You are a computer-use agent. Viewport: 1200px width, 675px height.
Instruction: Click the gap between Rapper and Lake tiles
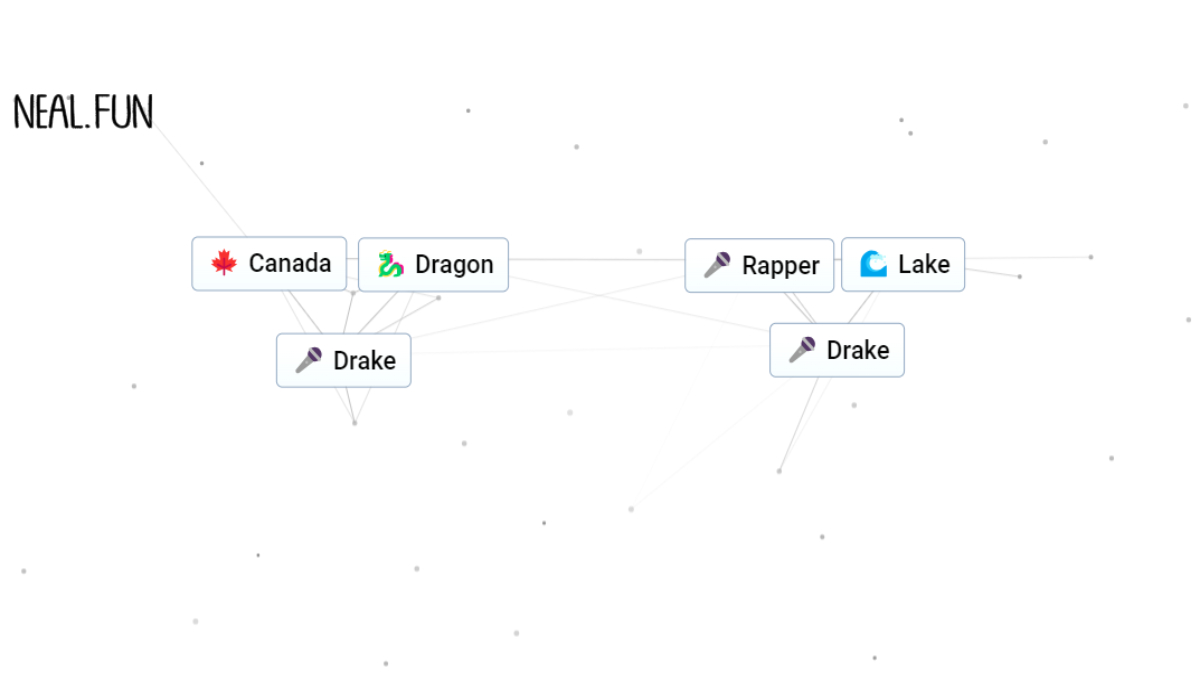coord(838,250)
